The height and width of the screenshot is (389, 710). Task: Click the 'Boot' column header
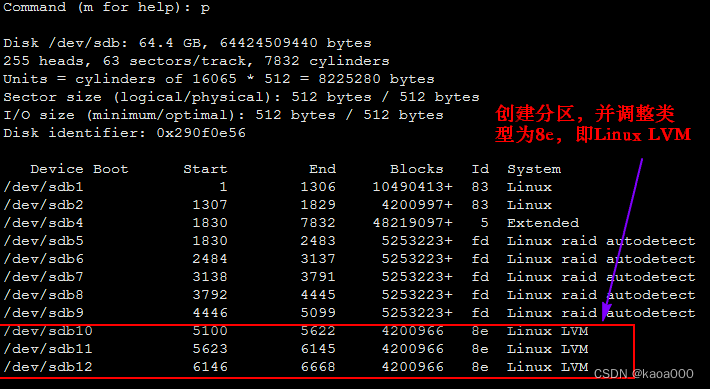[x=110, y=169]
